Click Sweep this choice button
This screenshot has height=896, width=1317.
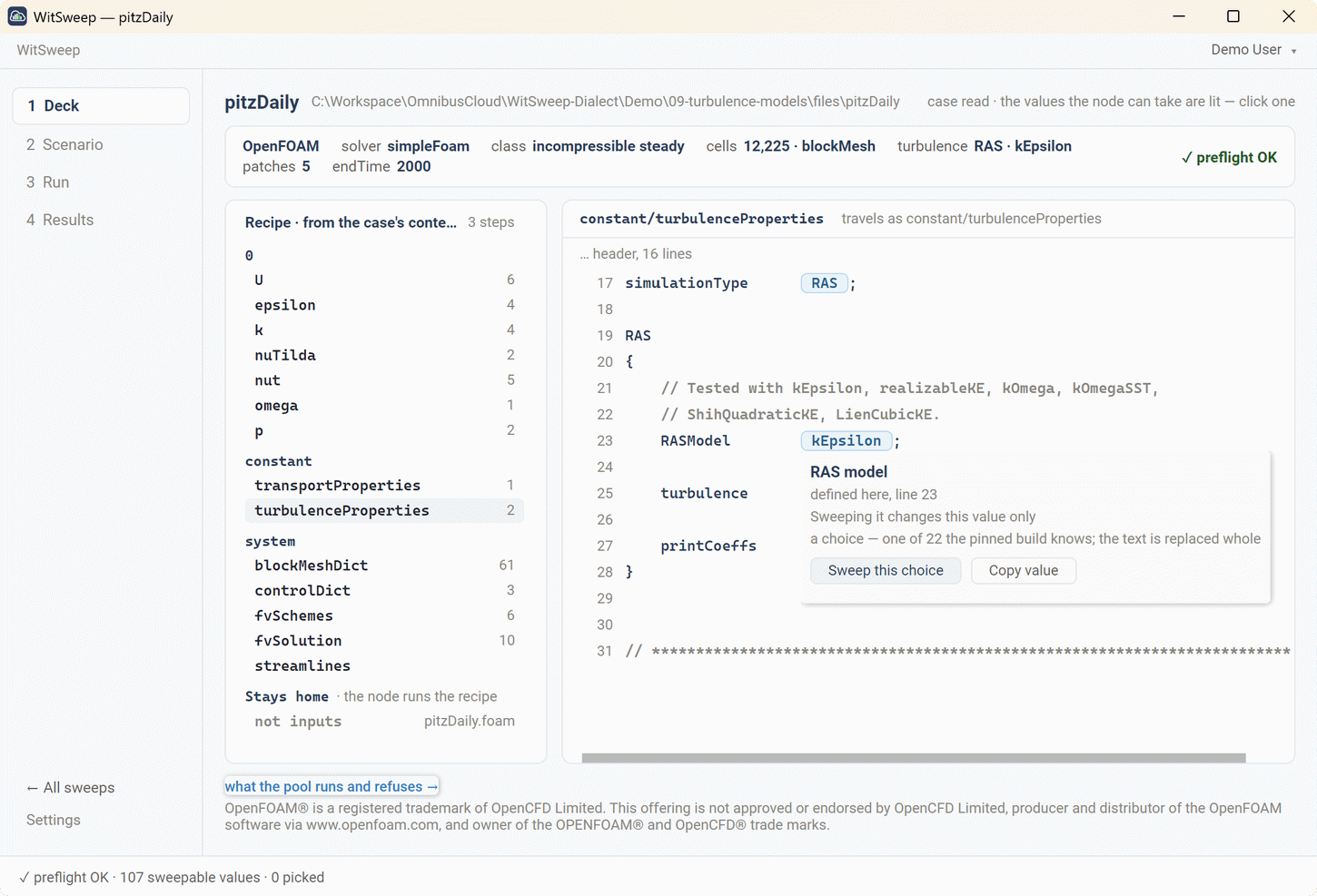point(886,570)
